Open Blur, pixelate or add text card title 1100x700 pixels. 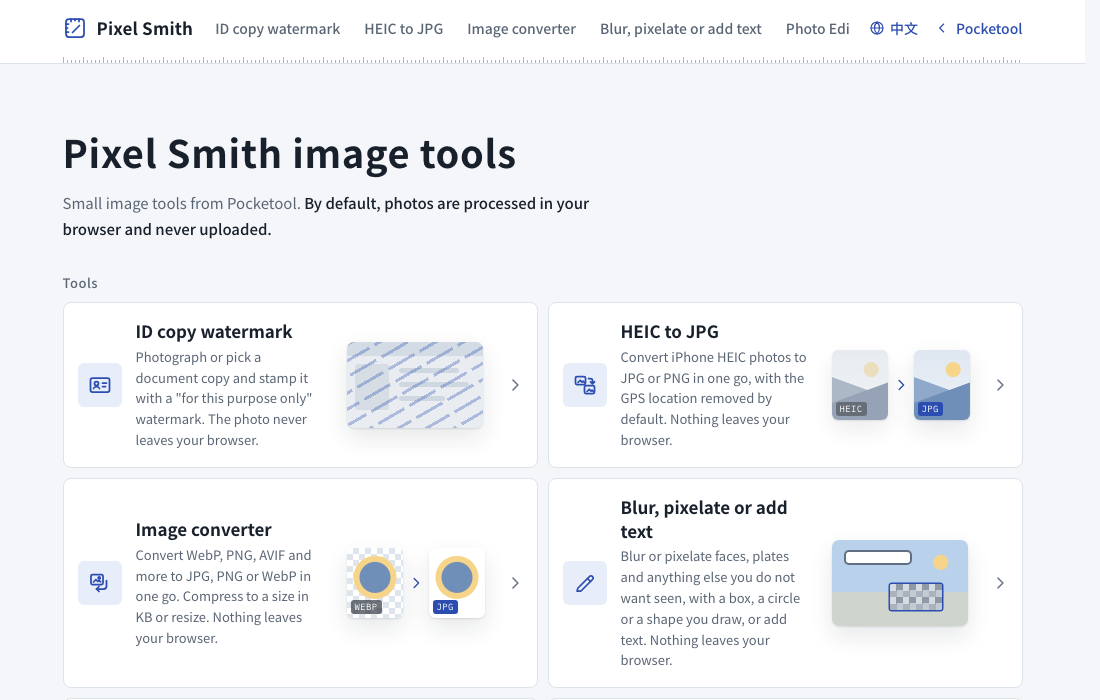pyautogui.click(x=704, y=519)
